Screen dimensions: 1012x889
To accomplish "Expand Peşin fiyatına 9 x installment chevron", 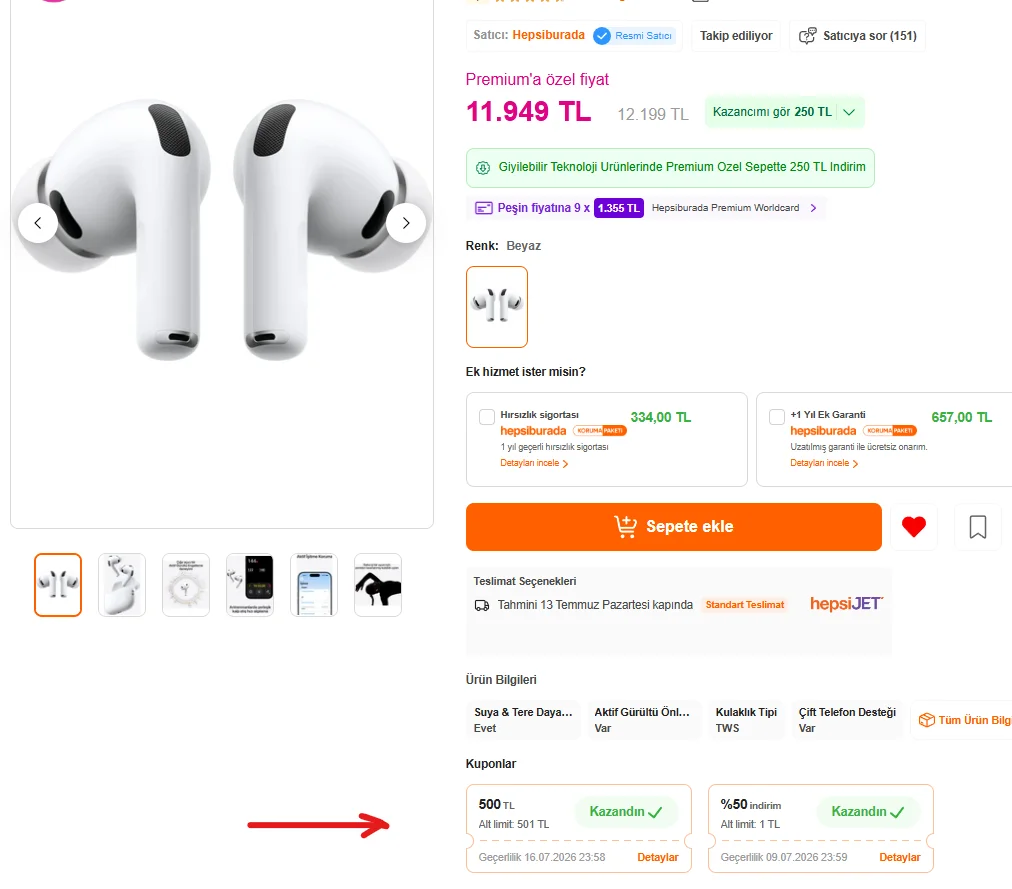I will [813, 208].
